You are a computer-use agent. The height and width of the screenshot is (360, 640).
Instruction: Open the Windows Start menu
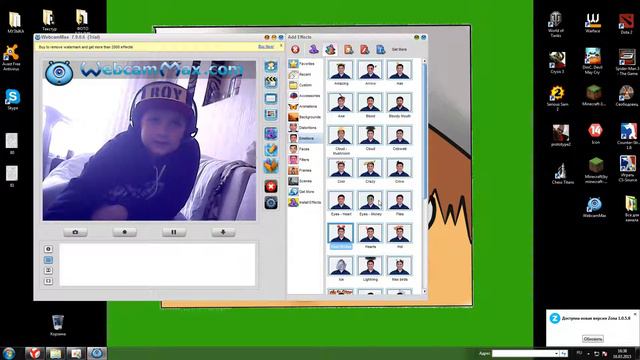tap(9, 353)
